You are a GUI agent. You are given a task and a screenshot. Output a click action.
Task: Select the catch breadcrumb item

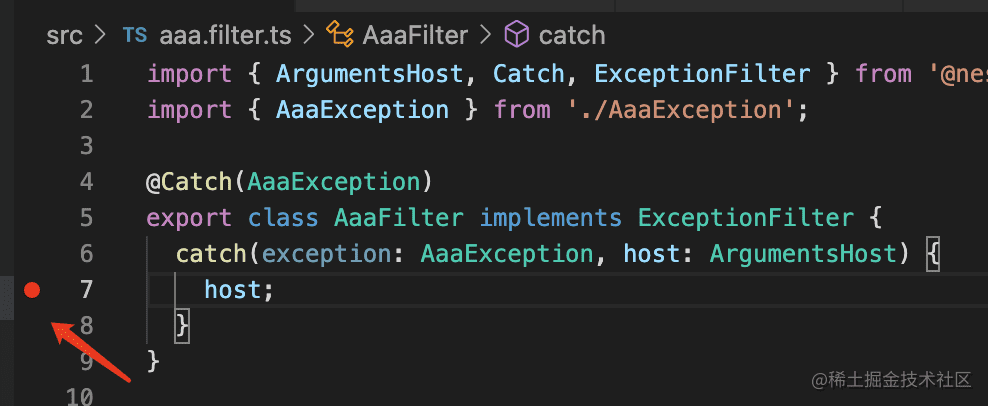pyautogui.click(x=572, y=35)
